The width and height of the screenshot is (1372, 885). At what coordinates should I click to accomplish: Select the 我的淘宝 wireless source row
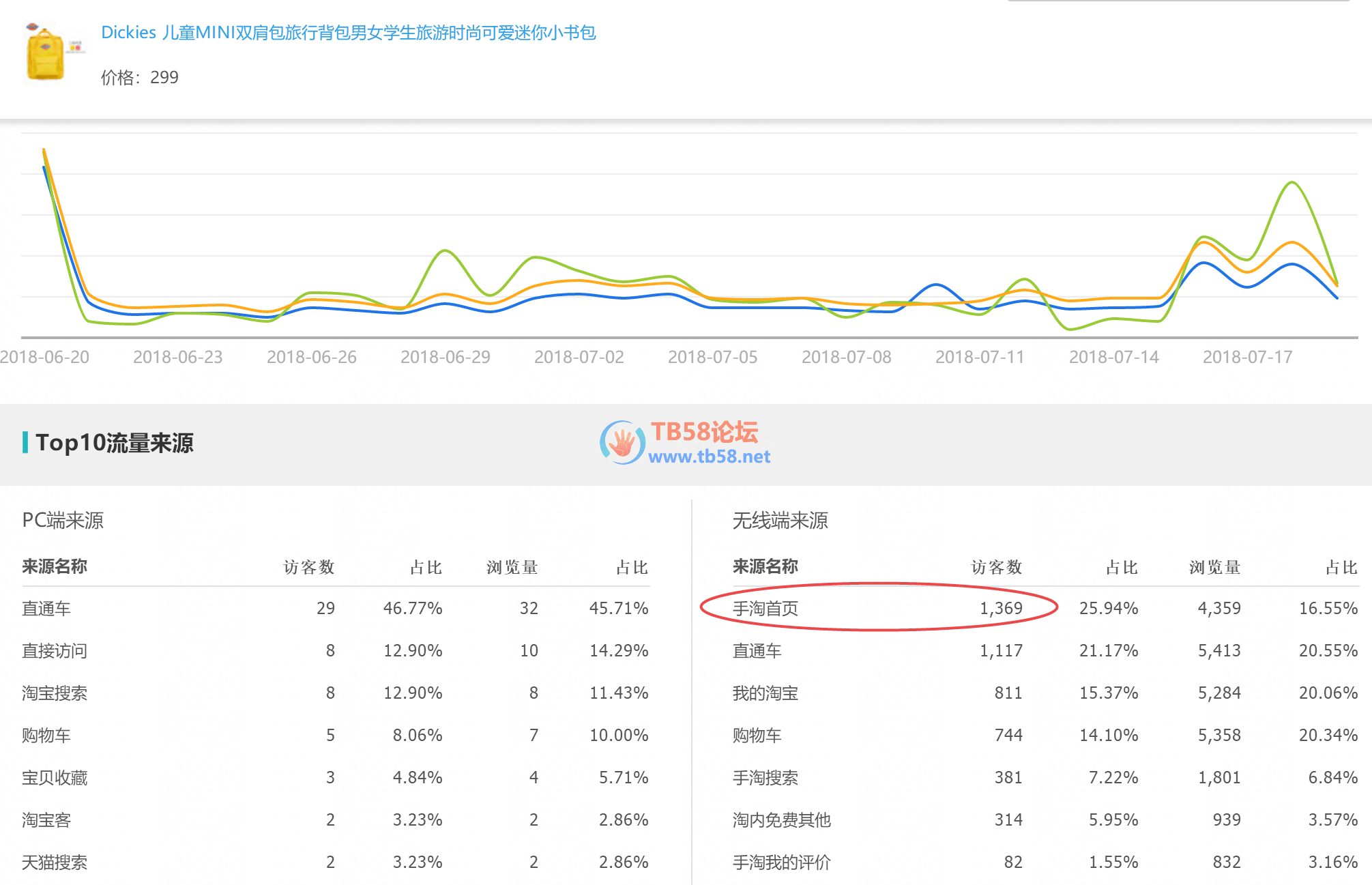[x=1045, y=693]
